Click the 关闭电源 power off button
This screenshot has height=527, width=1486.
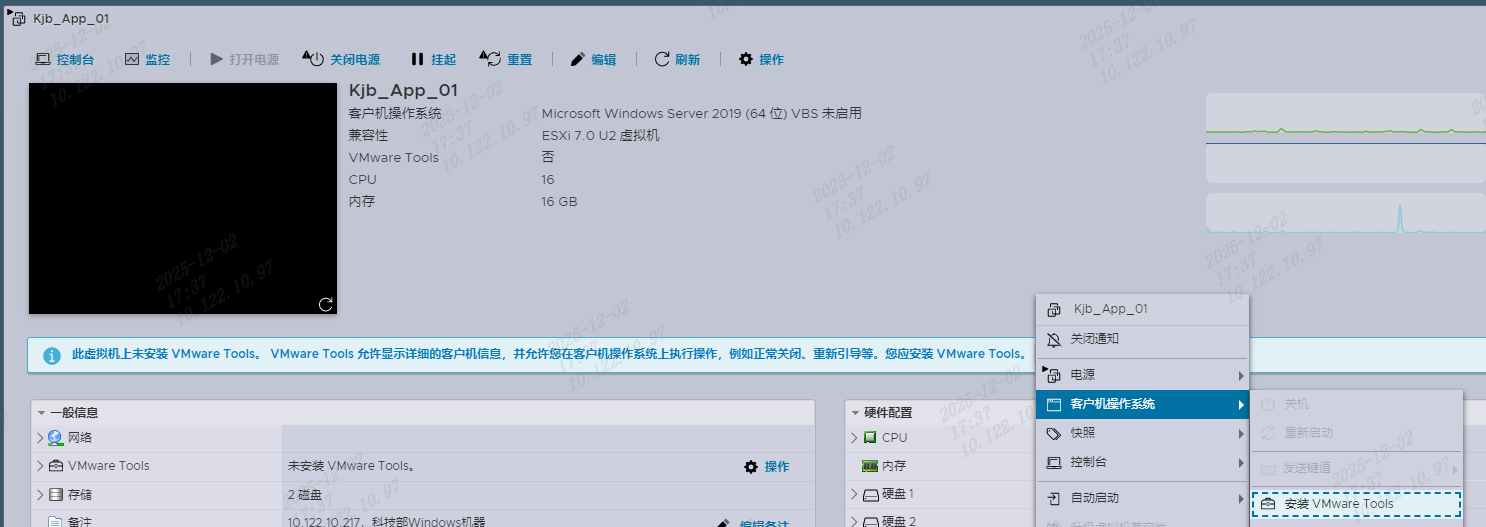(x=341, y=60)
